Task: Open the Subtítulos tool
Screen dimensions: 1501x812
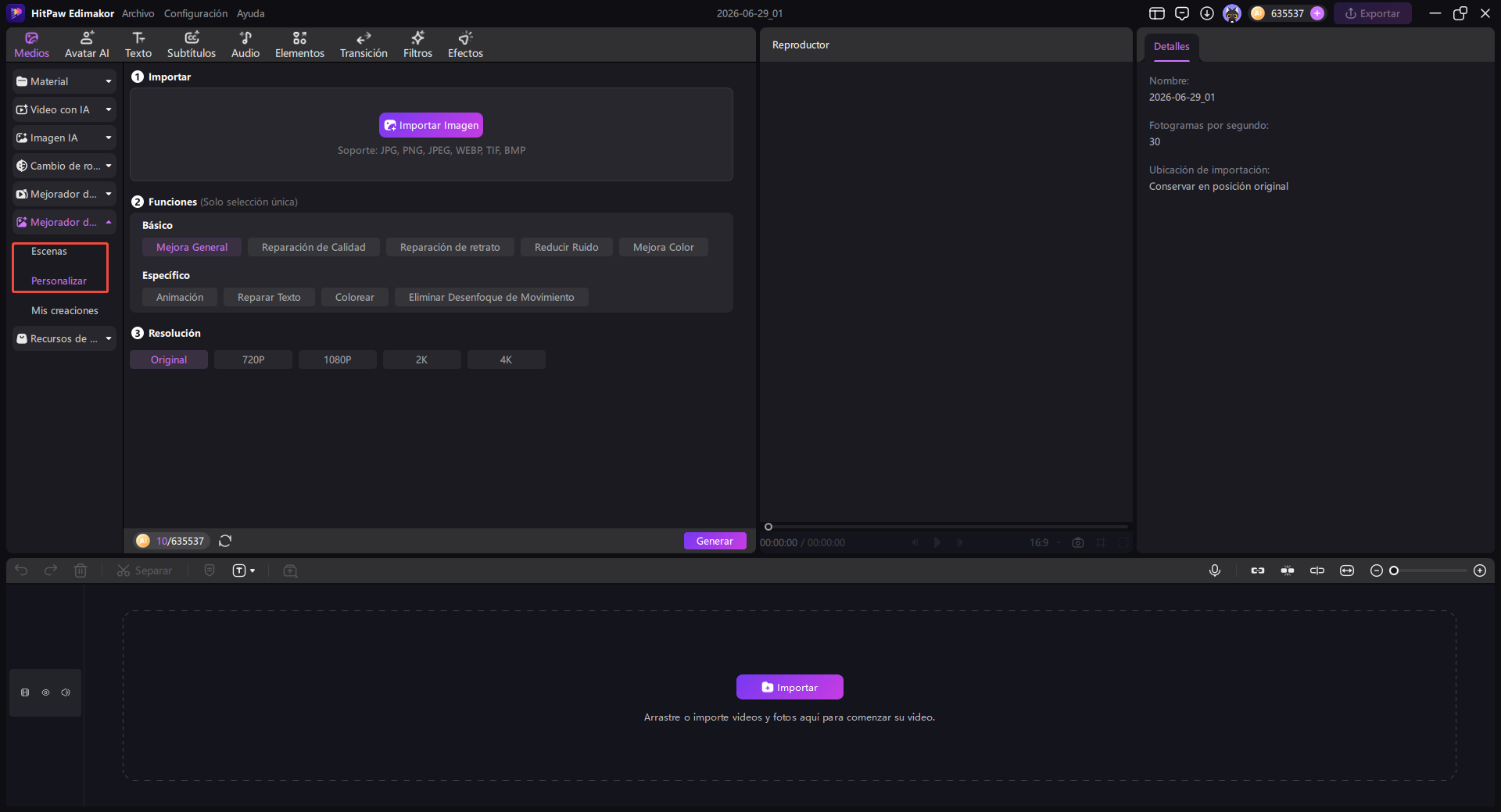Action: click(x=191, y=45)
